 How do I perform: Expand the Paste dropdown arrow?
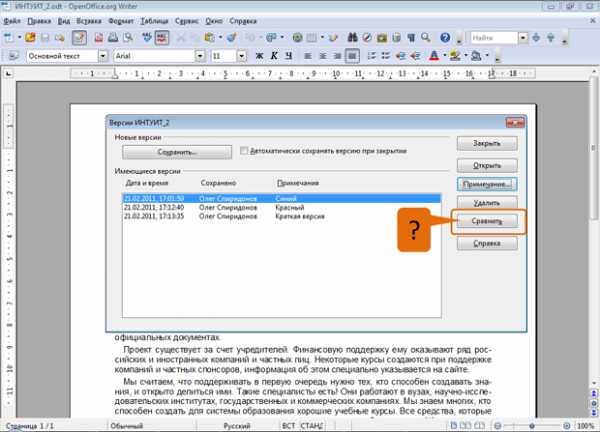220,37
